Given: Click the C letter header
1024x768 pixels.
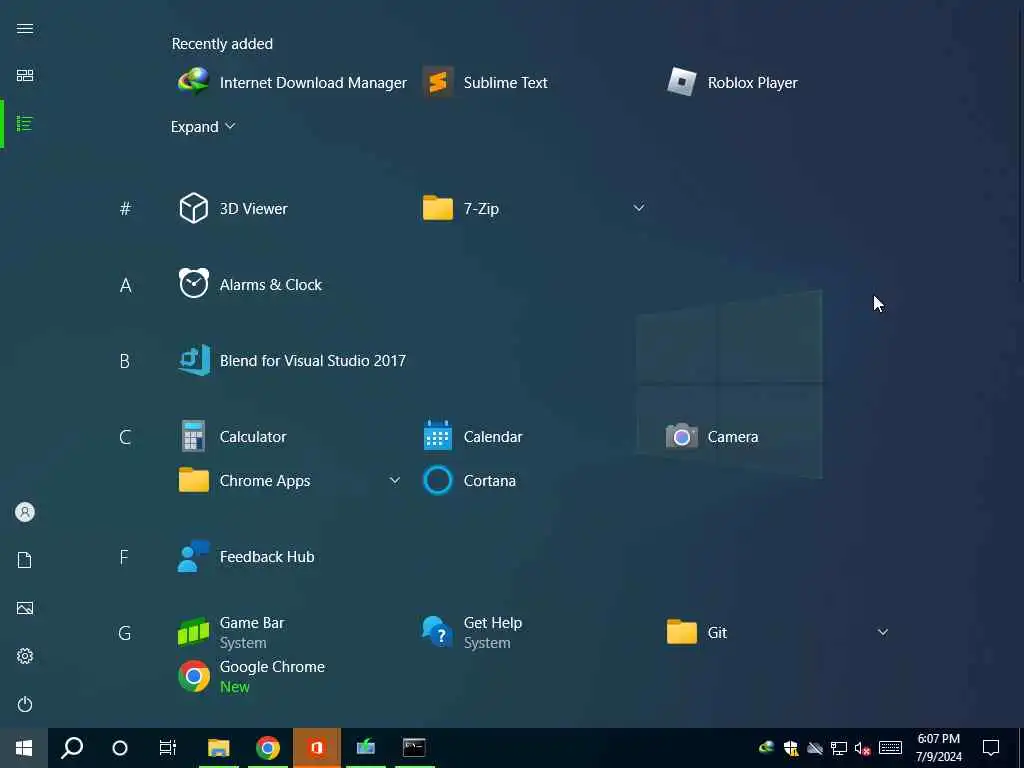Looking at the screenshot, I should [125, 437].
